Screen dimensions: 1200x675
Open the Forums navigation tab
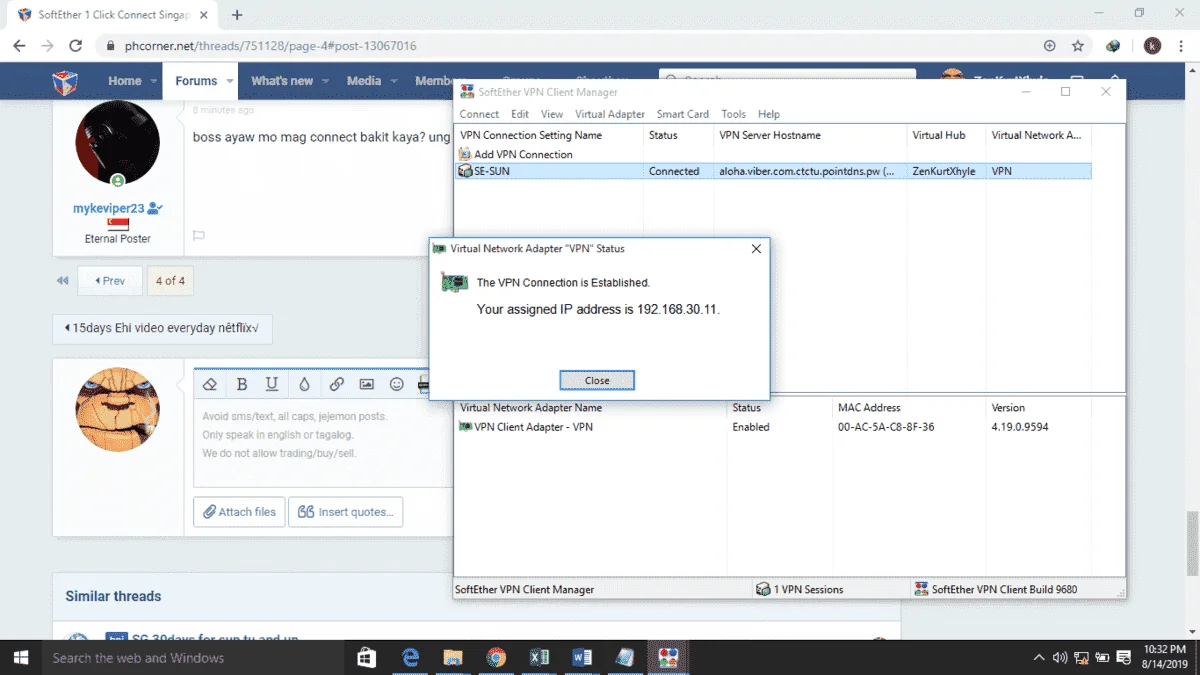196,81
